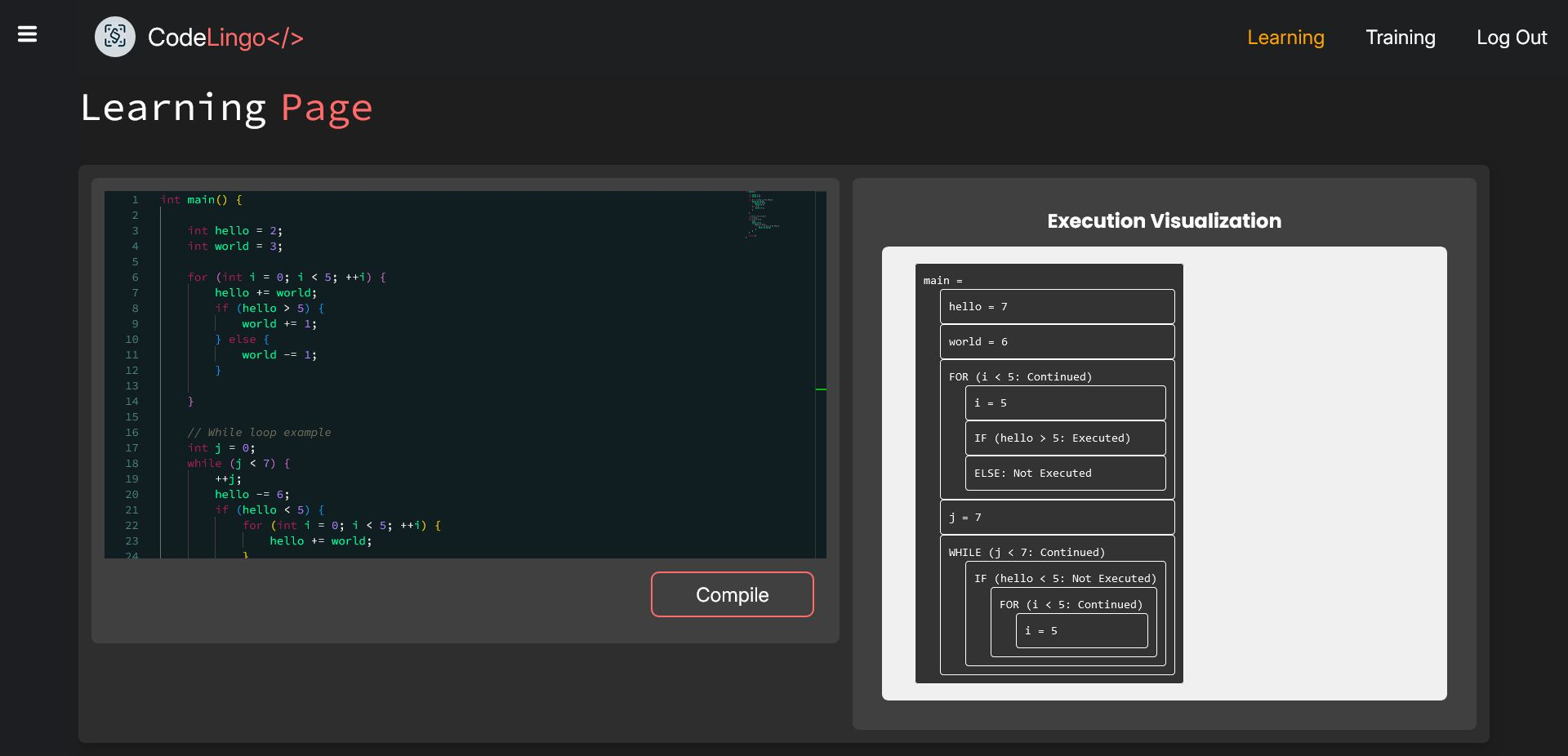Viewport: 1568px width, 756px height.
Task: Click the CodeLingo logo icon
Action: pos(114,37)
